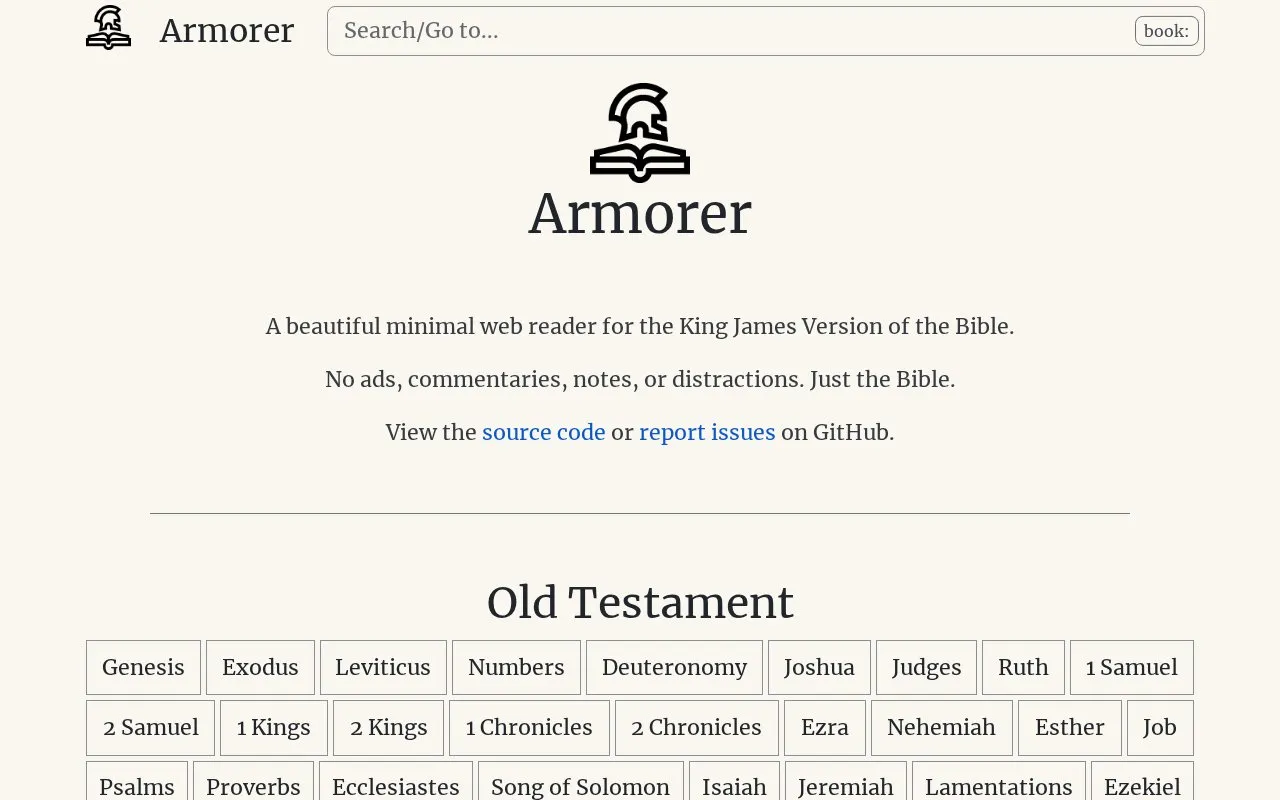Select Ecclesiastes
The image size is (1280, 800).
[396, 781]
